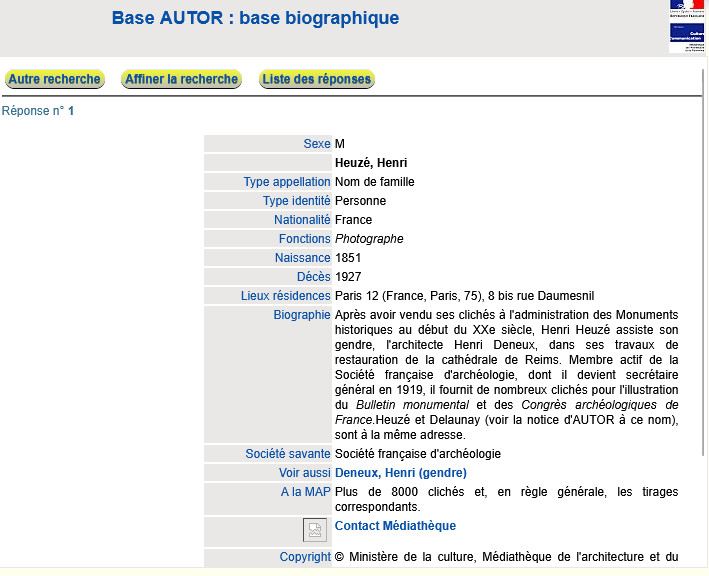Click the Décès year 1927
The height and width of the screenshot is (576, 709).
[348, 277]
